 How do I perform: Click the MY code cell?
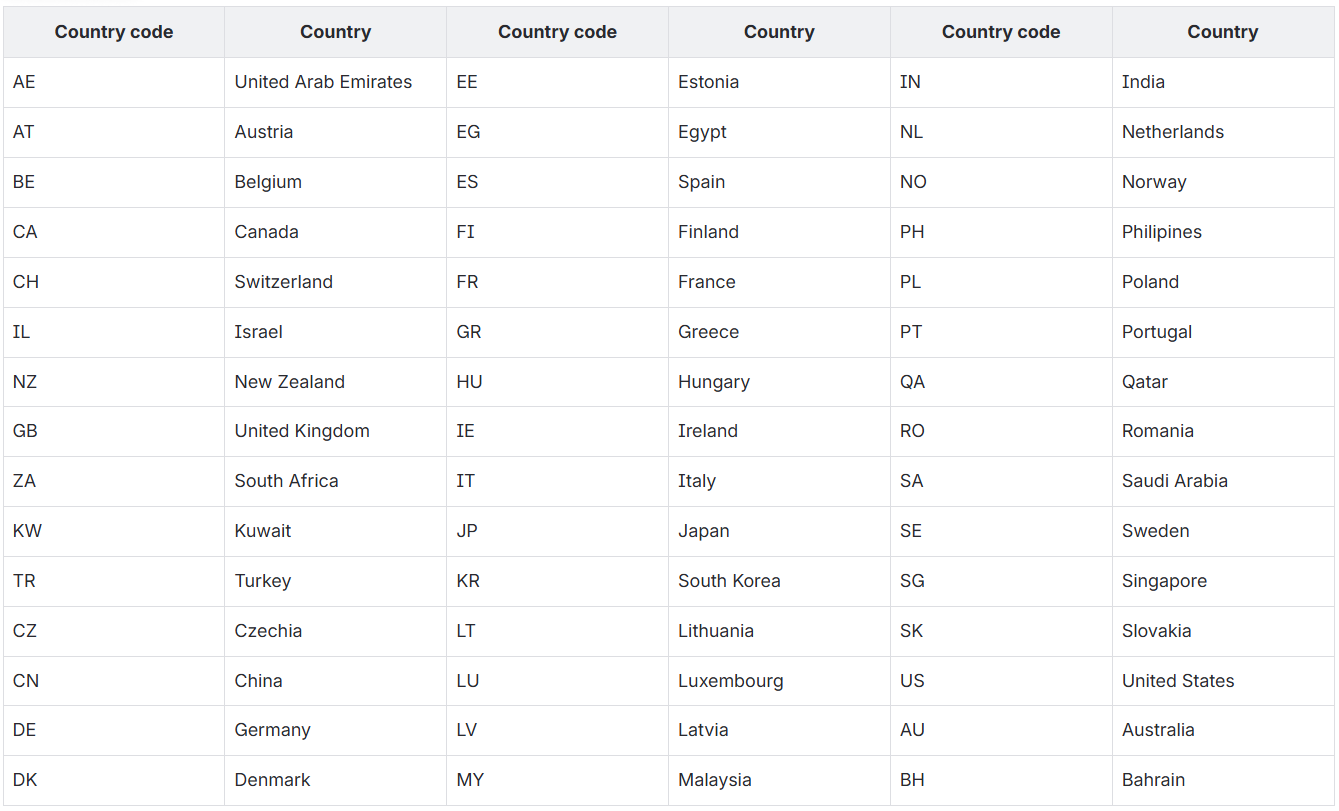pyautogui.click(x=469, y=780)
